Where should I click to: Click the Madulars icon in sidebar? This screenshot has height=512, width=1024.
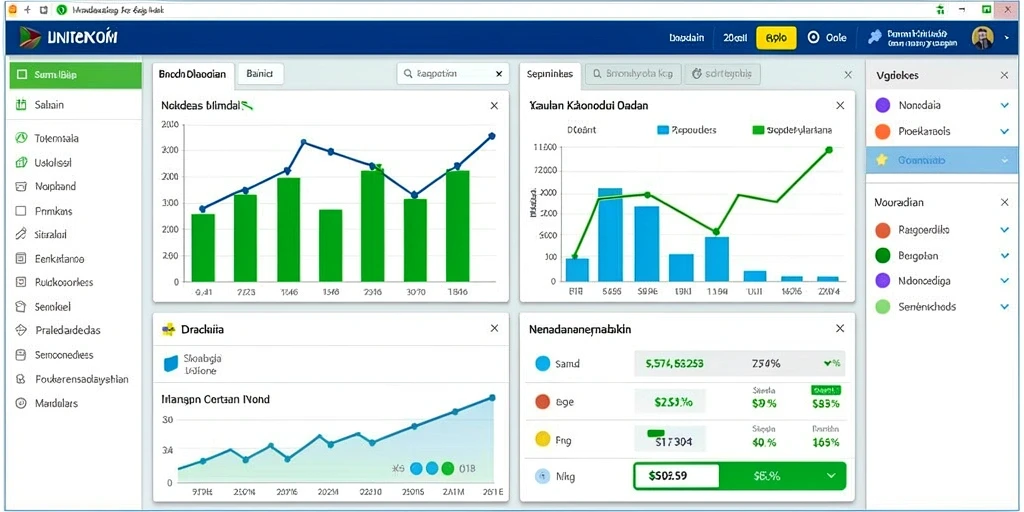tap(21, 403)
